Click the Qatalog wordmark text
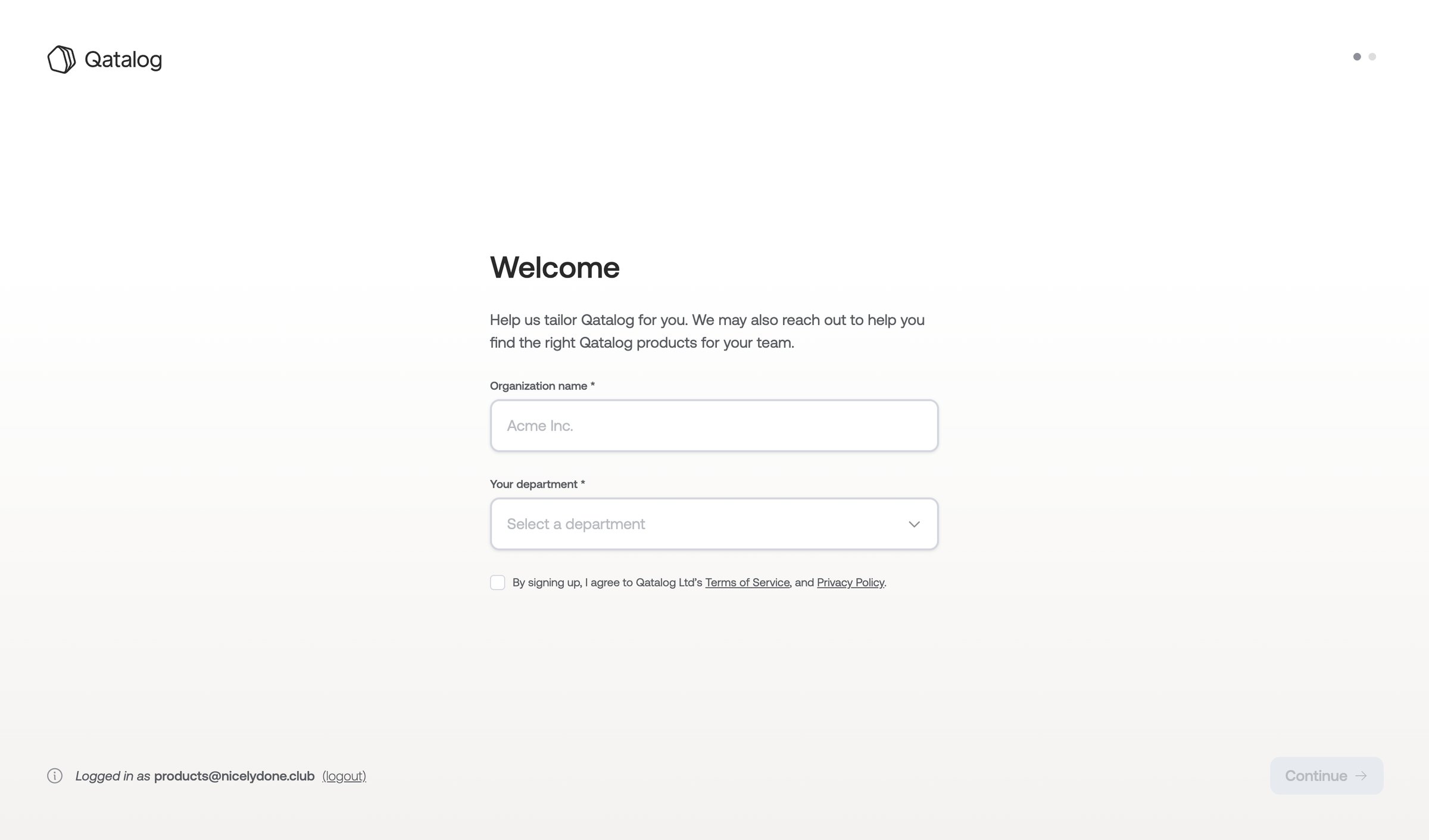Viewport: 1429px width, 840px height. tap(123, 60)
